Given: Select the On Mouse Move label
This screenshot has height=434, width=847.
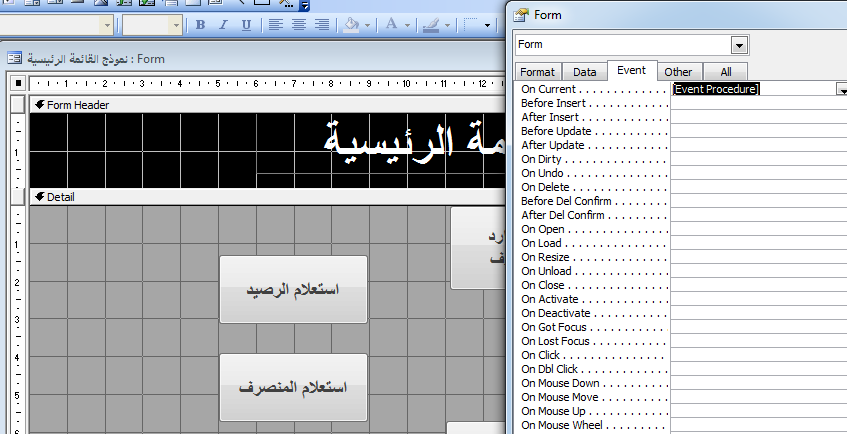Looking at the screenshot, I should click(x=560, y=397).
